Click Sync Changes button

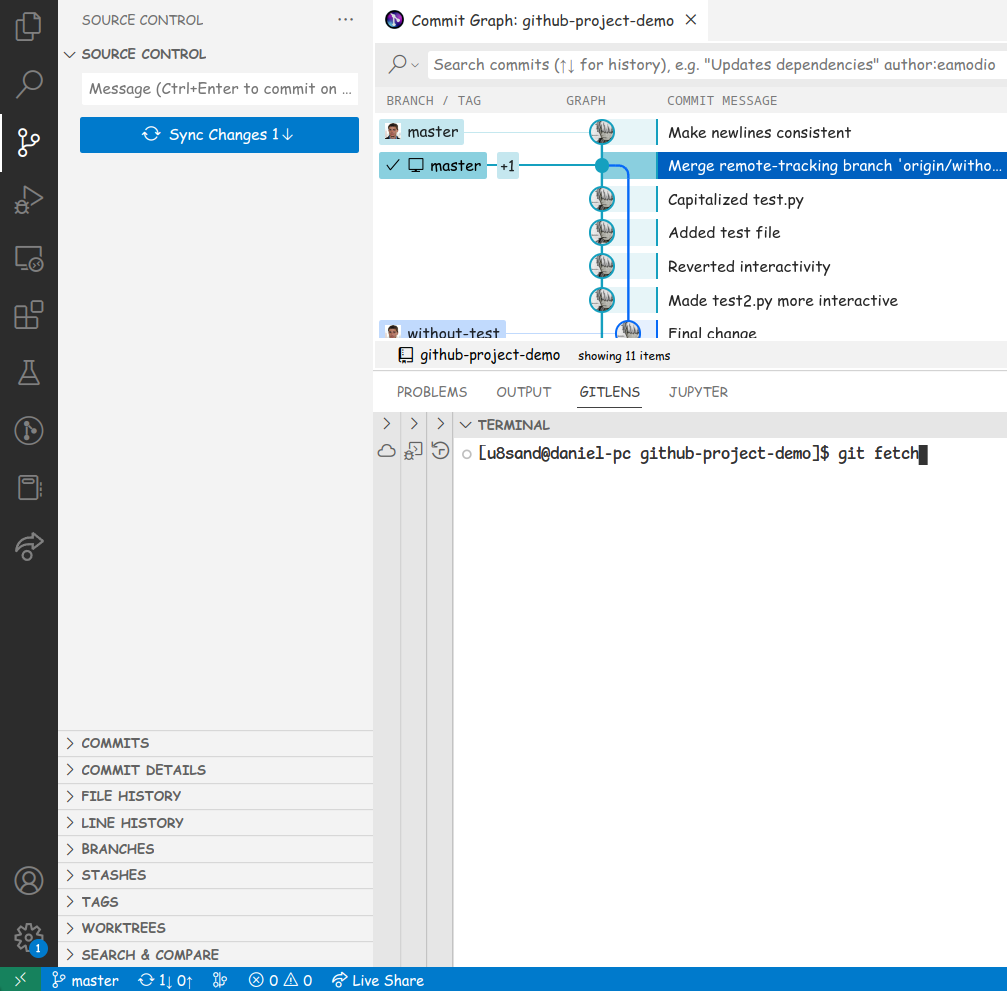click(x=219, y=135)
